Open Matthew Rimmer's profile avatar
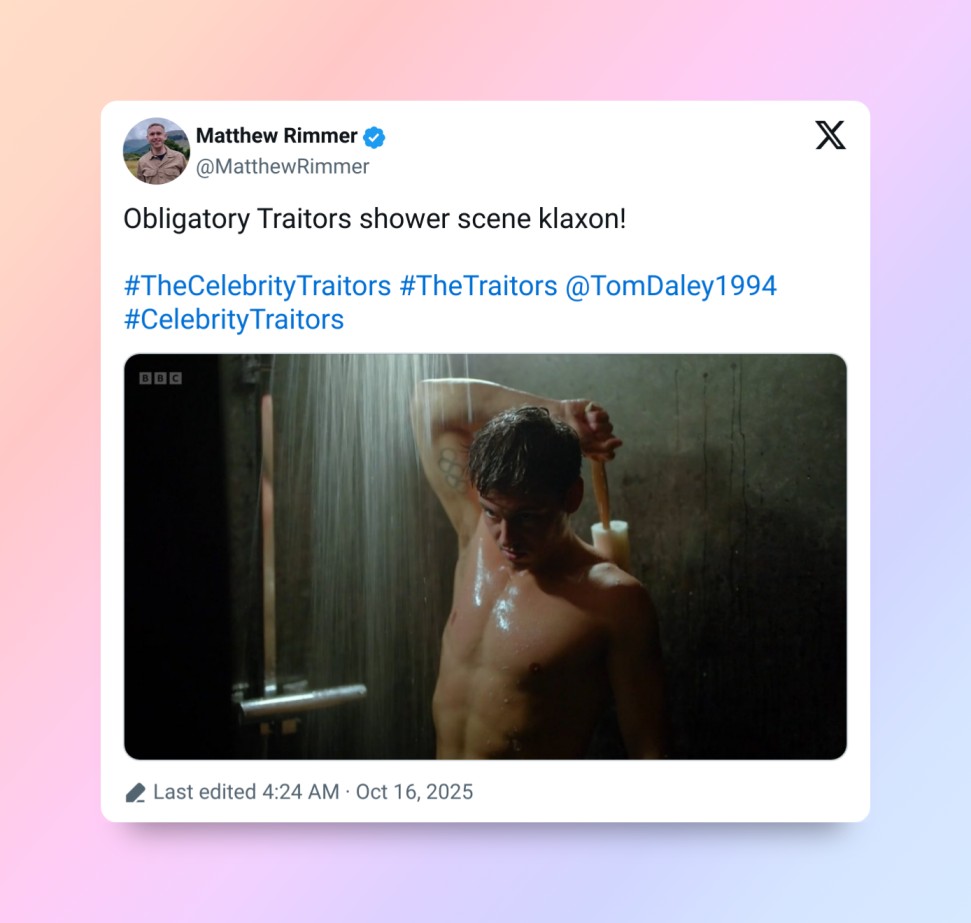Image resolution: width=971 pixels, height=923 pixels. coord(157,151)
